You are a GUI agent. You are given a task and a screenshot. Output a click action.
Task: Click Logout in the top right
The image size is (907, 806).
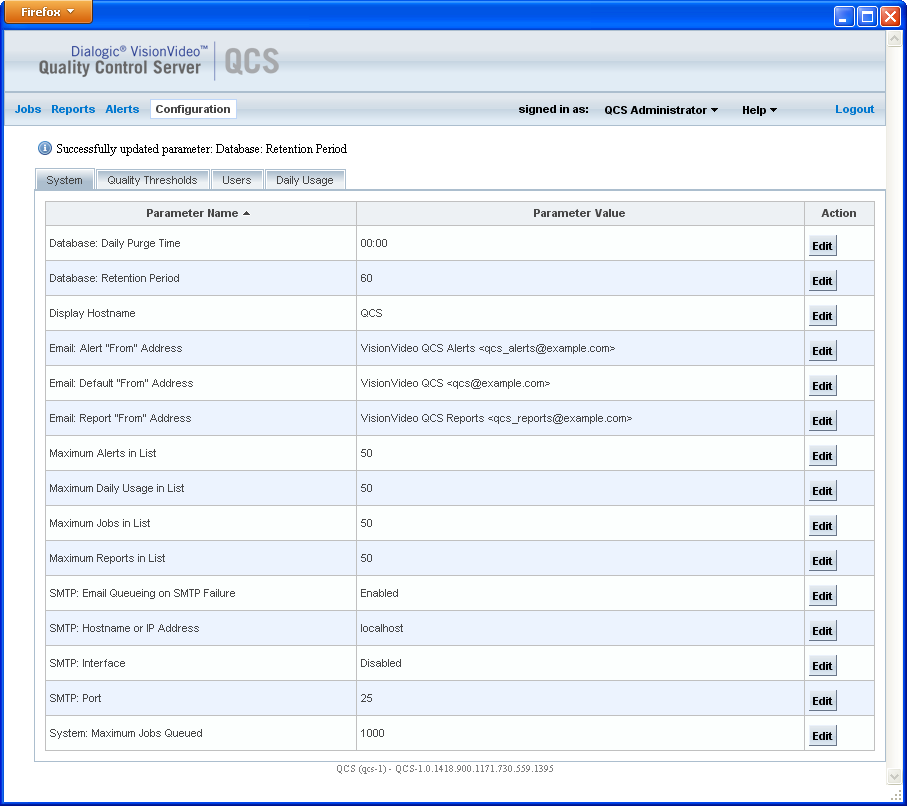click(855, 109)
